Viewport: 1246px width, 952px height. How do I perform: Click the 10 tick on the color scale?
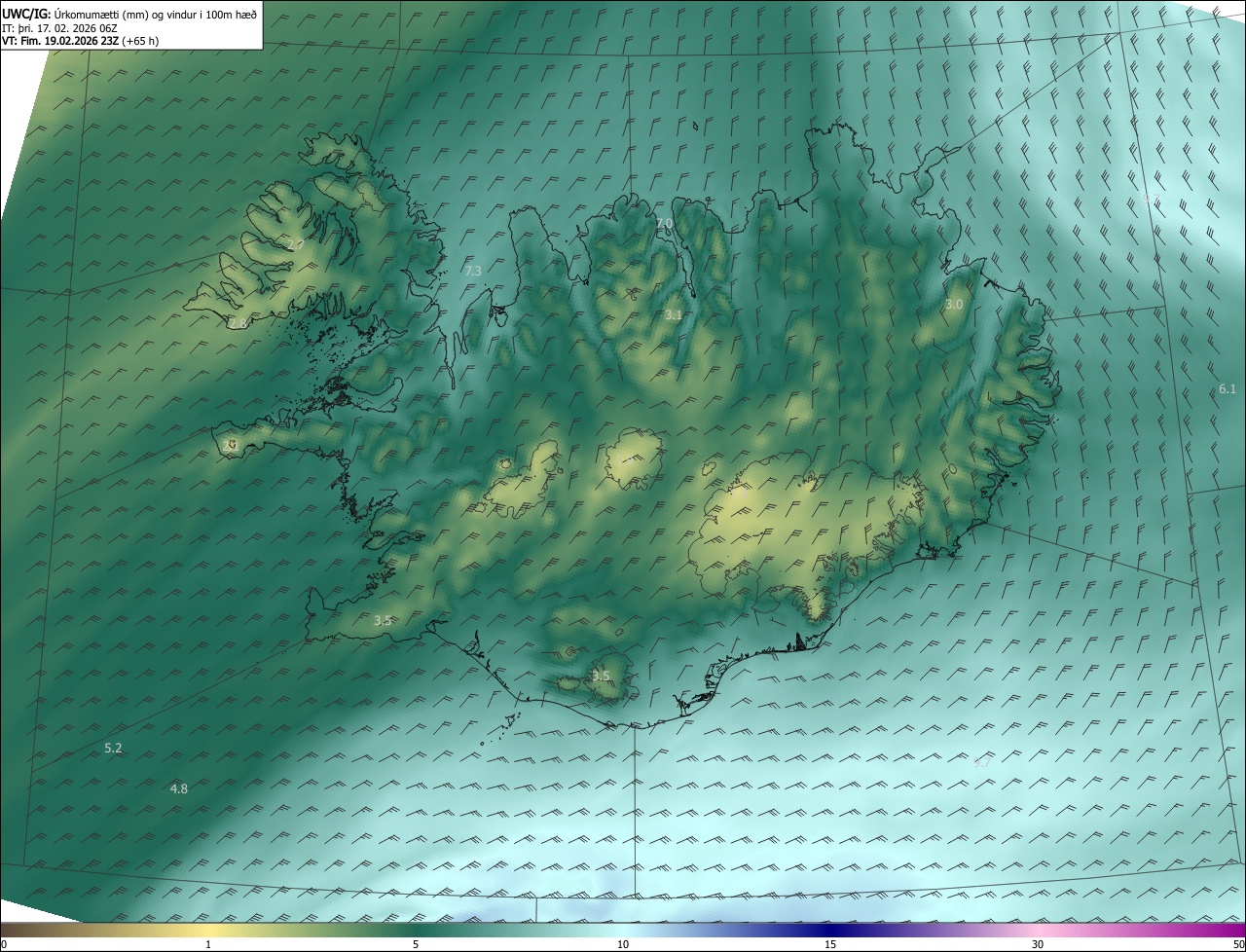[x=623, y=944]
